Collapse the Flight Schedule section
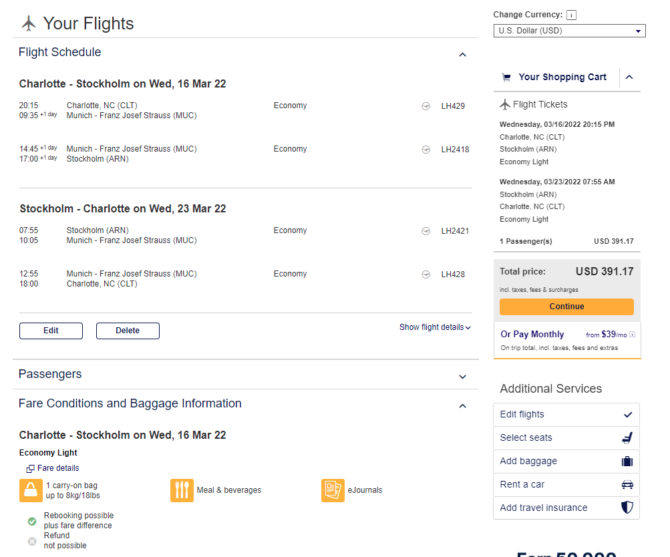This screenshot has width=670, height=557. [462, 55]
